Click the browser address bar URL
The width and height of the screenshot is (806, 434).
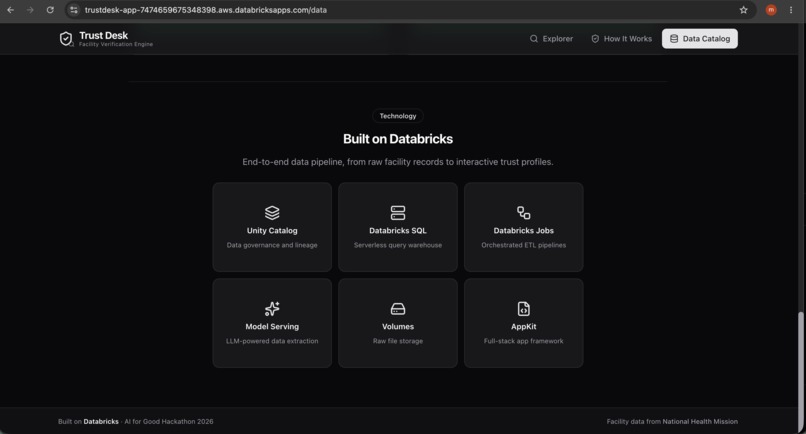click(206, 10)
